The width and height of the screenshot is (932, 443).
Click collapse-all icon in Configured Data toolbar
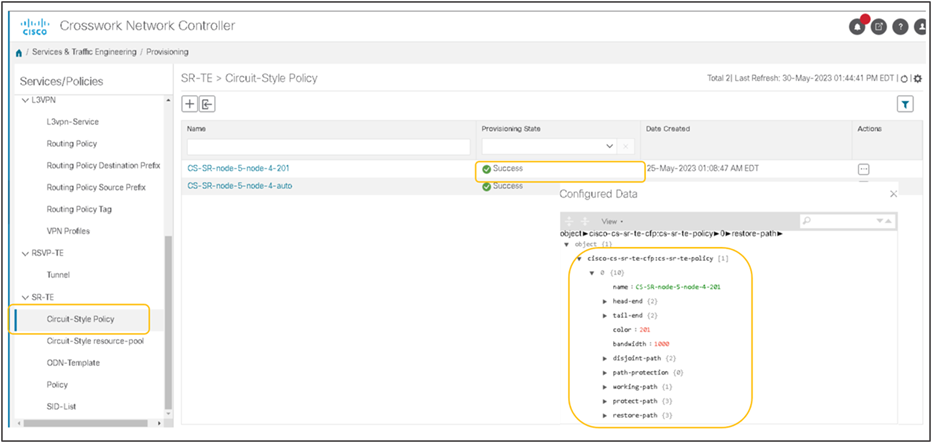click(x=584, y=221)
